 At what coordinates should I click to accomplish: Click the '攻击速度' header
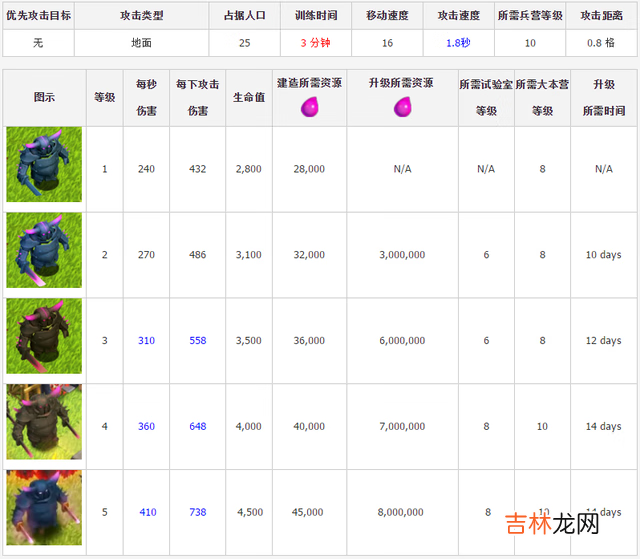459,16
